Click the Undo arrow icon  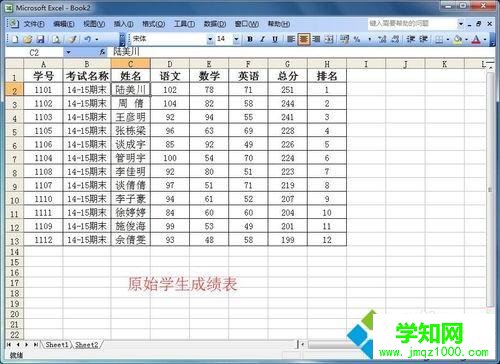point(87,39)
